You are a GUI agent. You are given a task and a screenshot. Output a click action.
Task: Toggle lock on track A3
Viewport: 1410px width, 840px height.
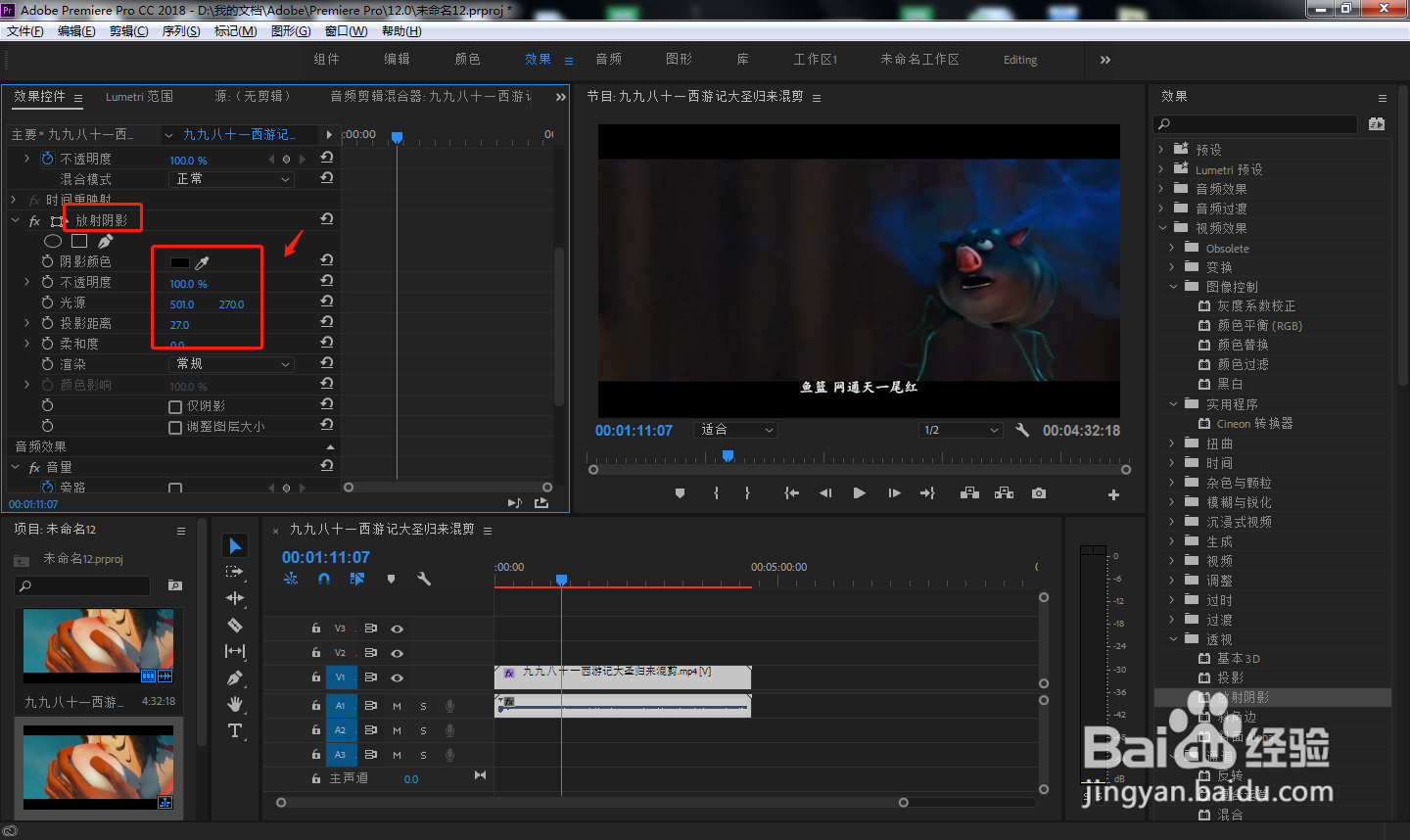point(315,755)
